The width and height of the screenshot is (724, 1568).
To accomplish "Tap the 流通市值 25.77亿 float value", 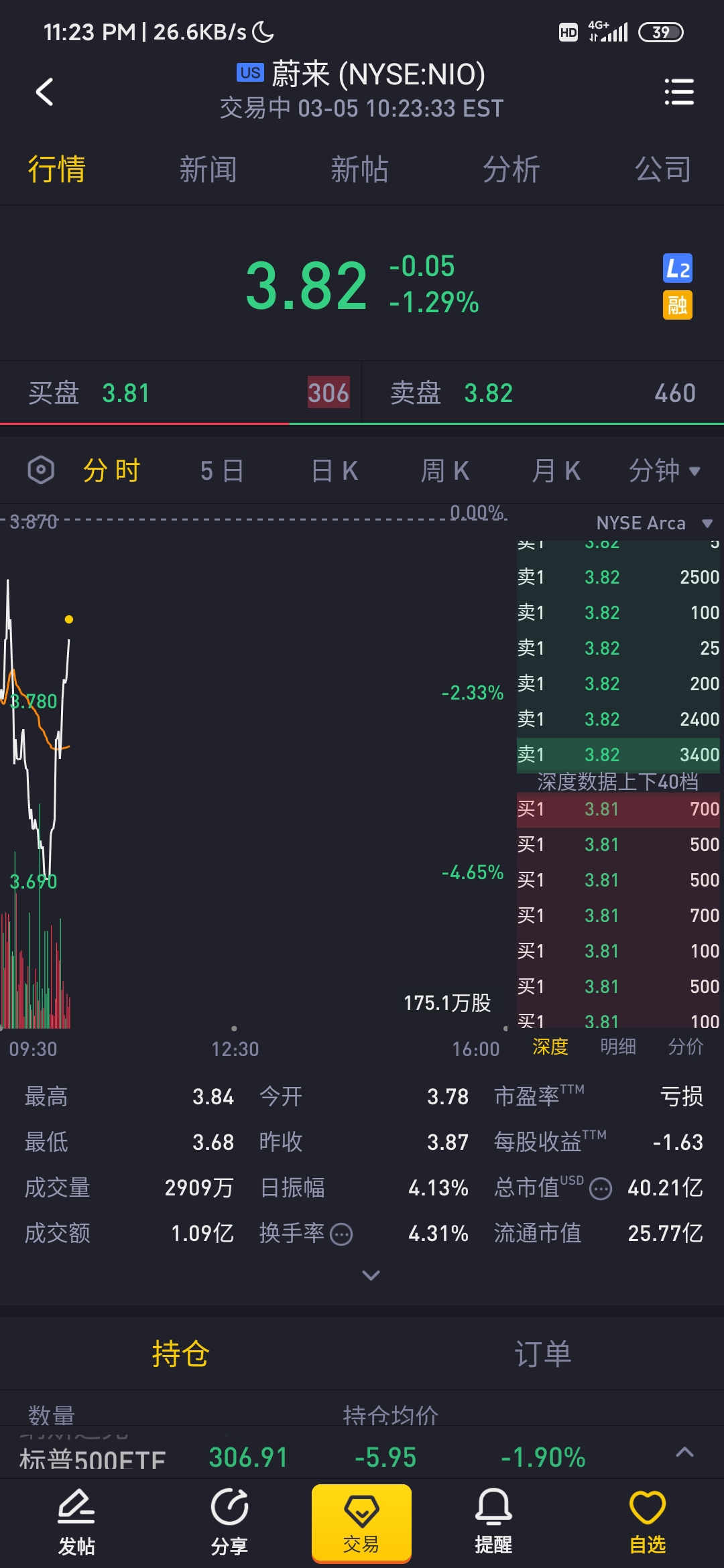I will click(665, 1234).
